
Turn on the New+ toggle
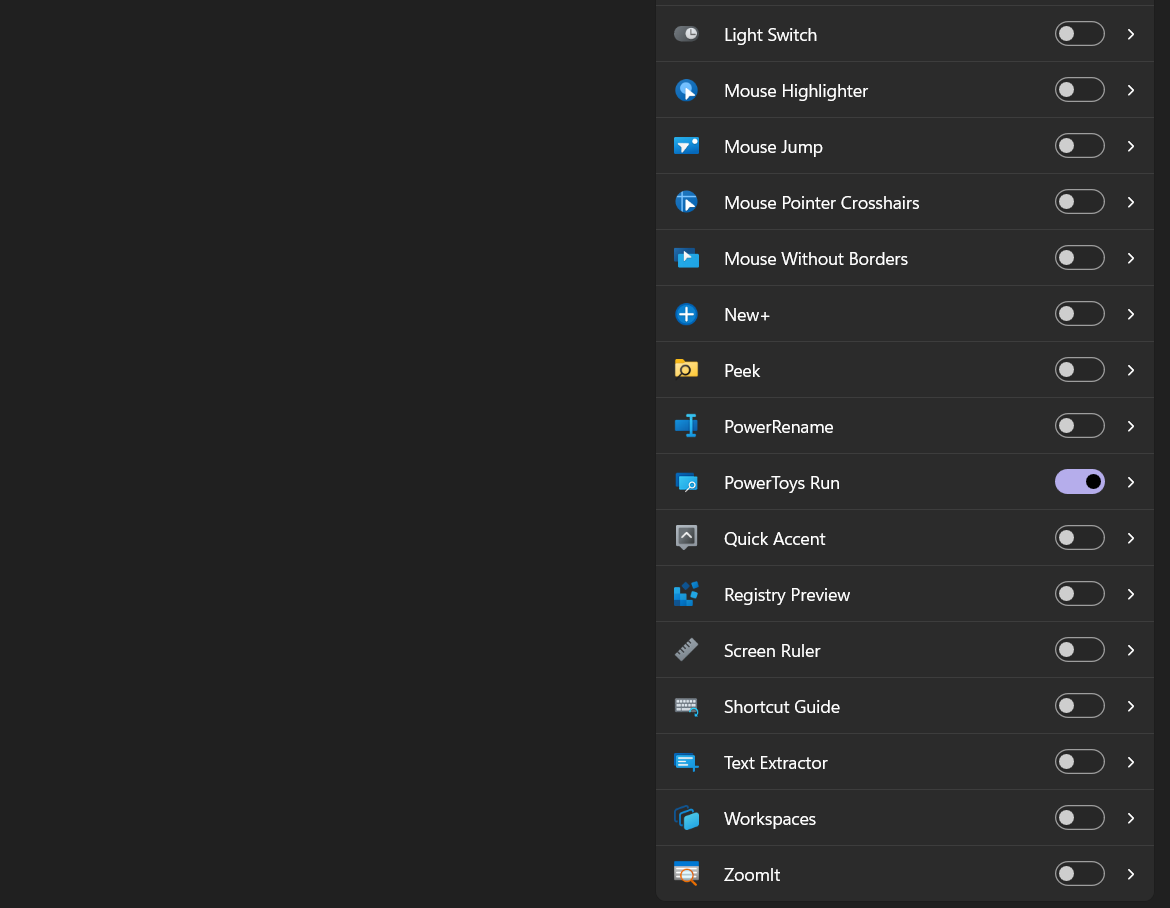tap(1079, 313)
